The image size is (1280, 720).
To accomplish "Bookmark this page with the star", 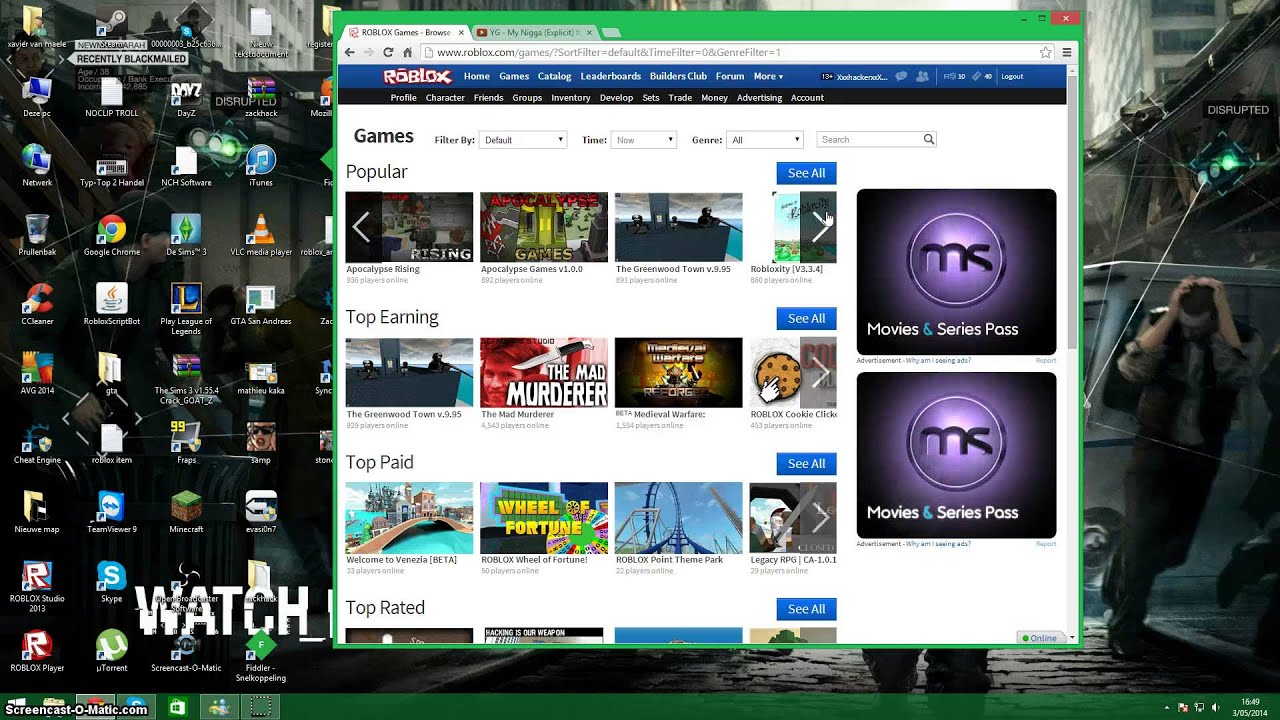I will [x=1045, y=52].
